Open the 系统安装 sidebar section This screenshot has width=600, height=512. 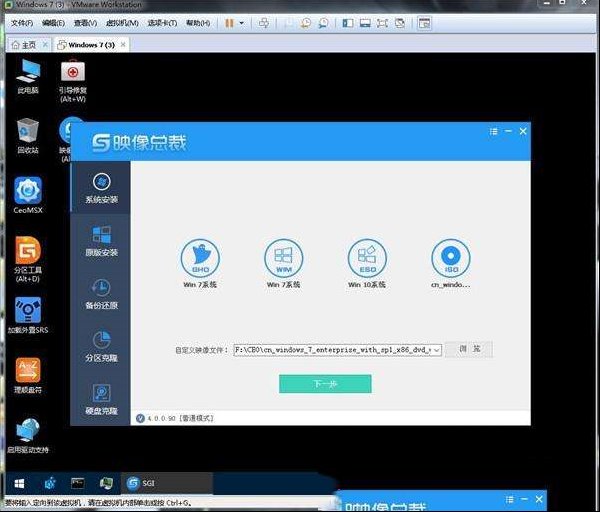pyautogui.click(x=101, y=188)
